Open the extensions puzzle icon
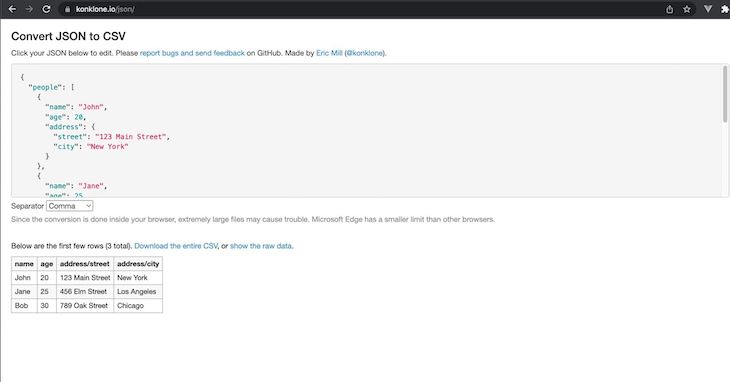Image resolution: width=730 pixels, height=382 pixels. [x=725, y=9]
